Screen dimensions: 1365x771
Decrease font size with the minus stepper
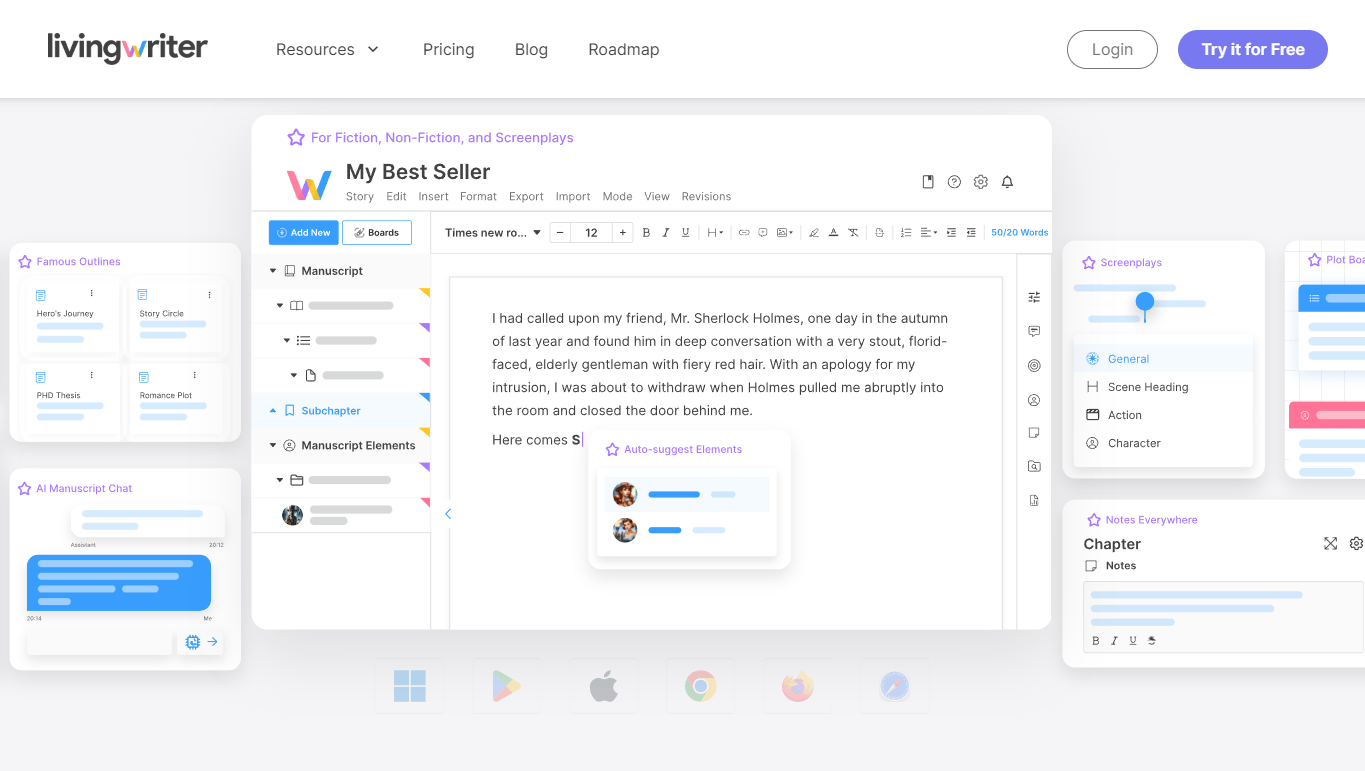click(560, 232)
